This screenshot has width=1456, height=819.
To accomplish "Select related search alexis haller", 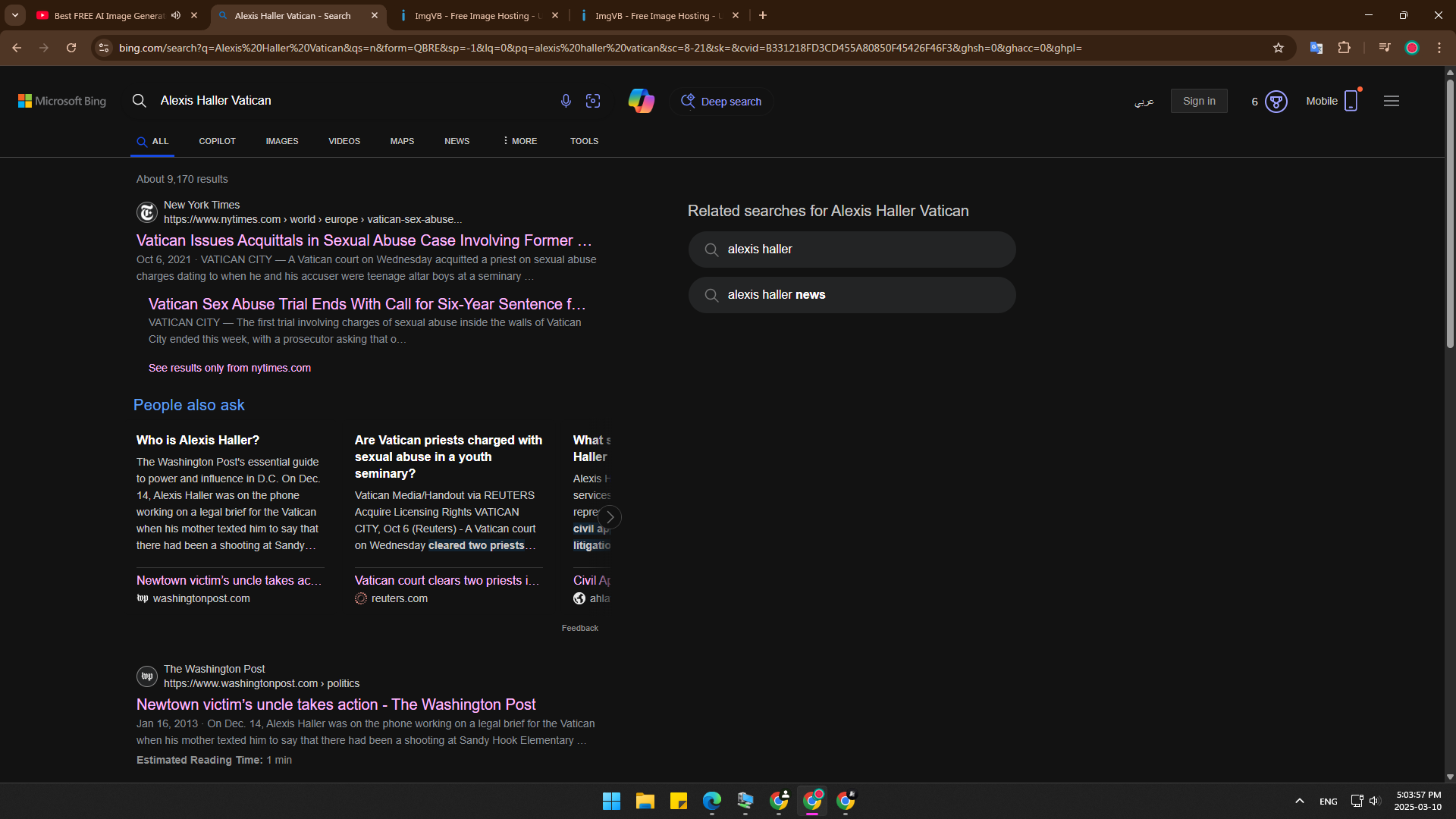I will (852, 249).
